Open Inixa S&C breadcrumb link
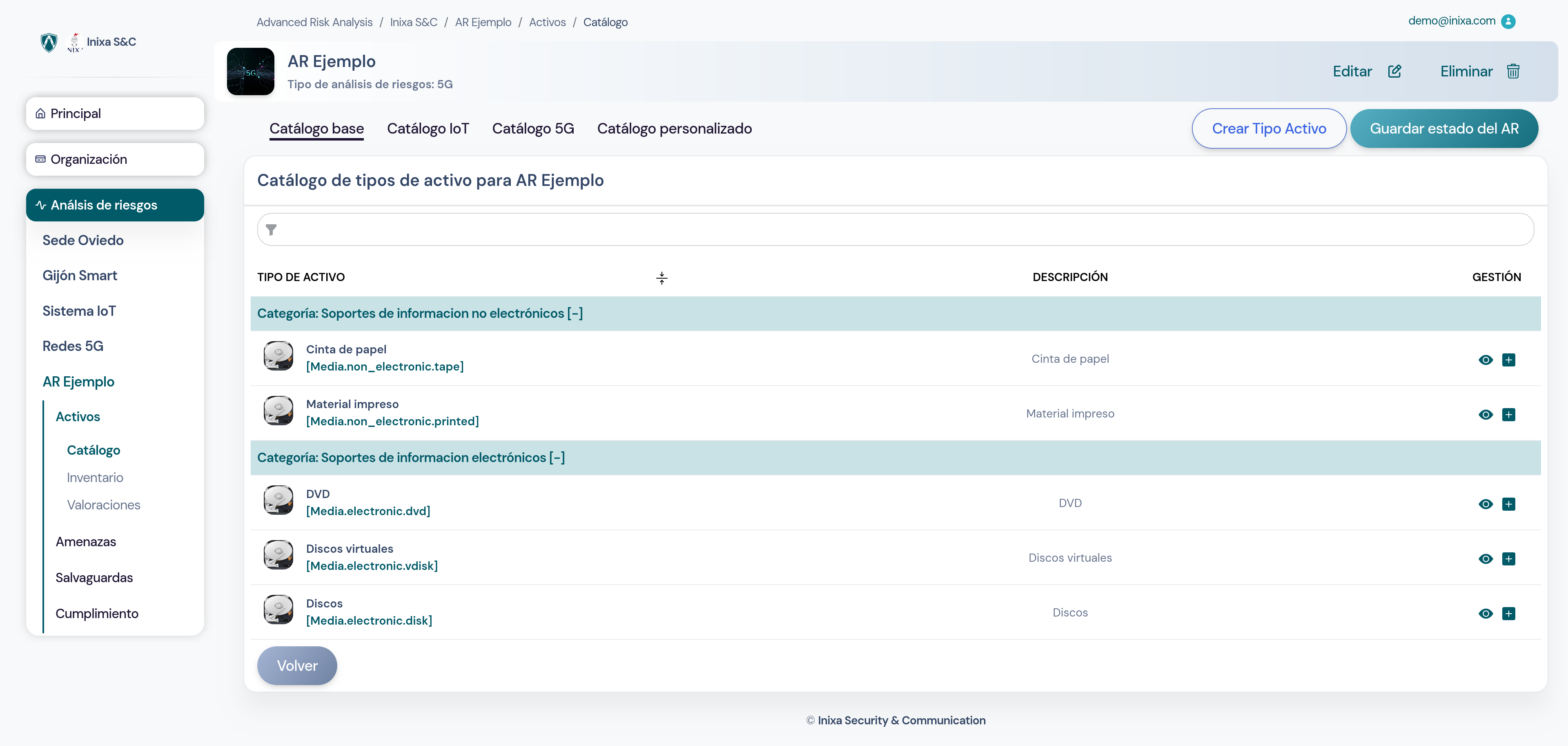Image resolution: width=1568 pixels, height=746 pixels. pyautogui.click(x=413, y=22)
